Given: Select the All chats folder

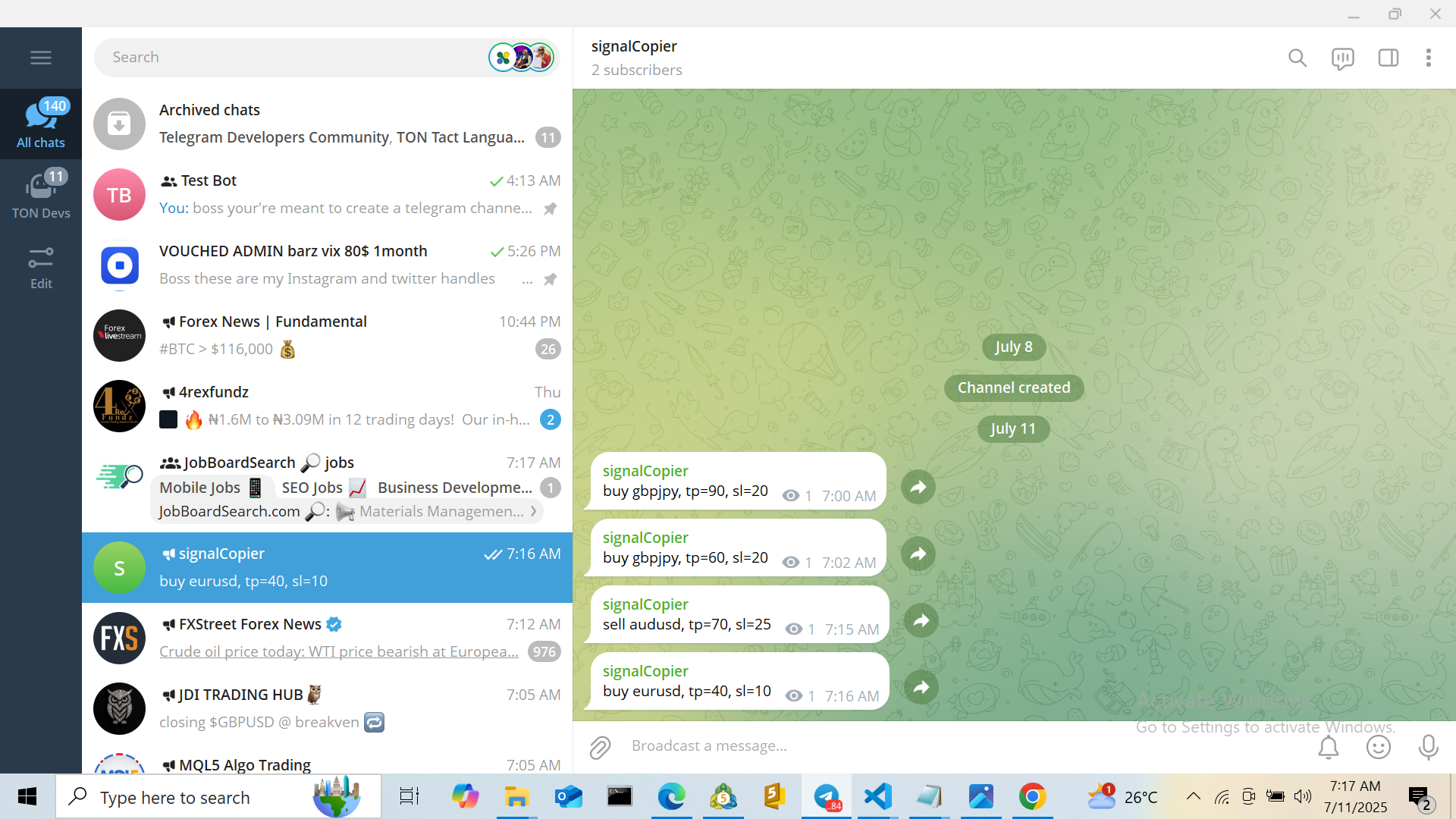Looking at the screenshot, I should [x=41, y=124].
